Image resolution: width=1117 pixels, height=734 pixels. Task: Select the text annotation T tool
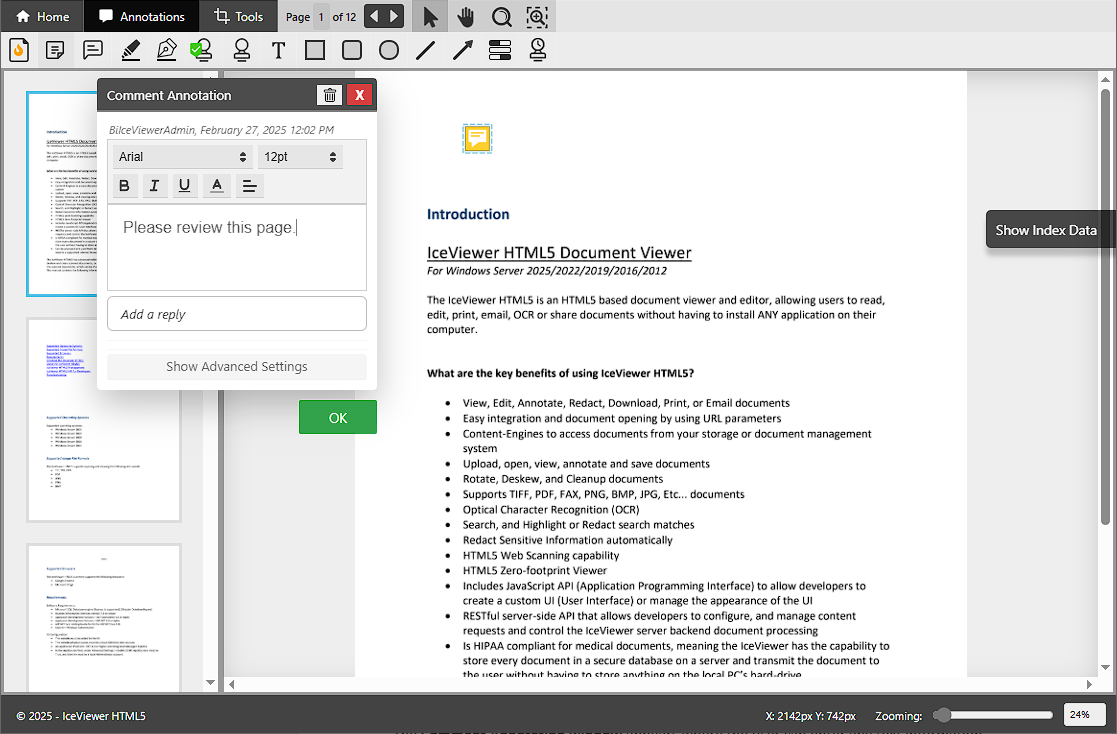coord(278,50)
